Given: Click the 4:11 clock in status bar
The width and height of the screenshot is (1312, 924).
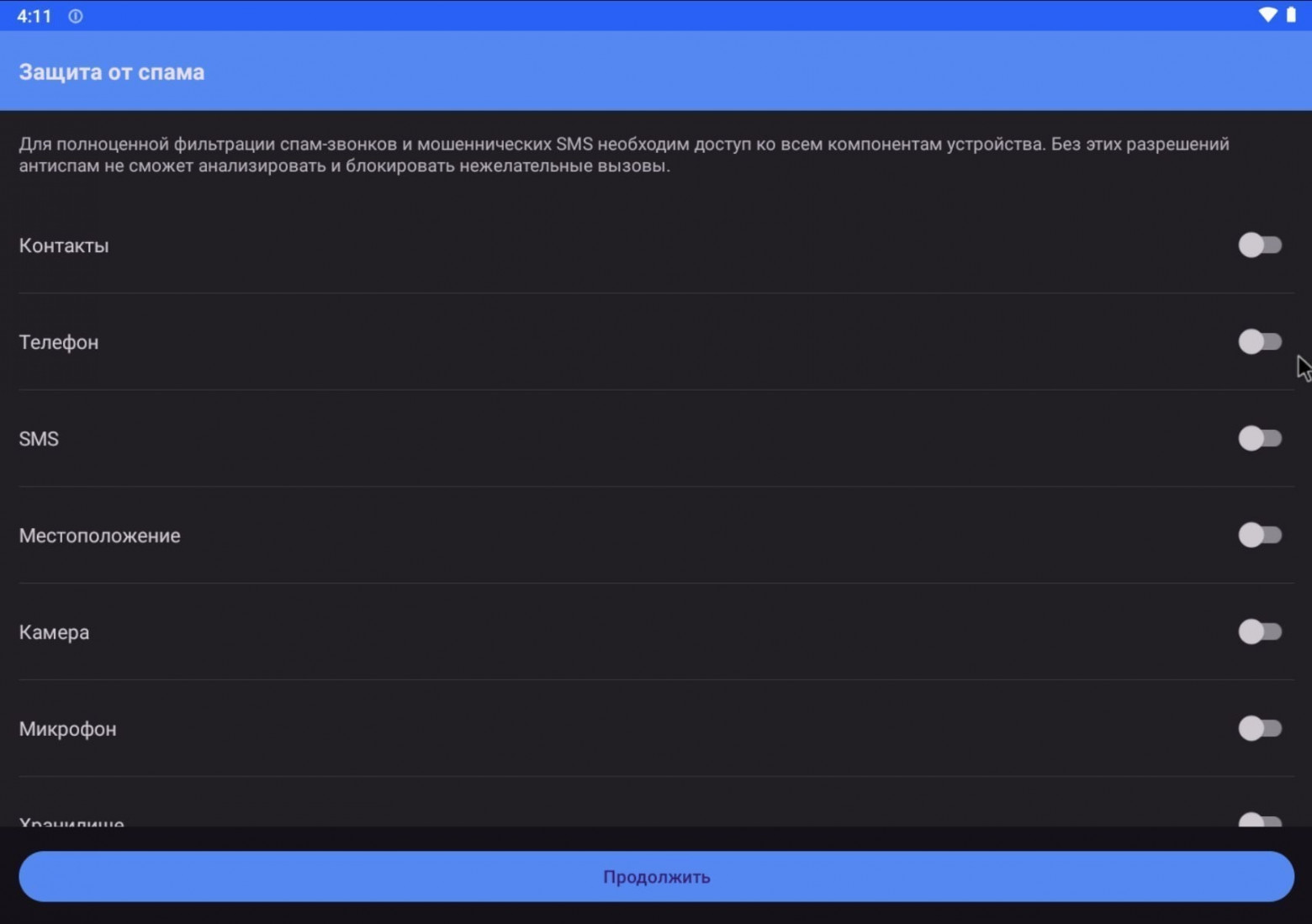Looking at the screenshot, I should click(34, 16).
